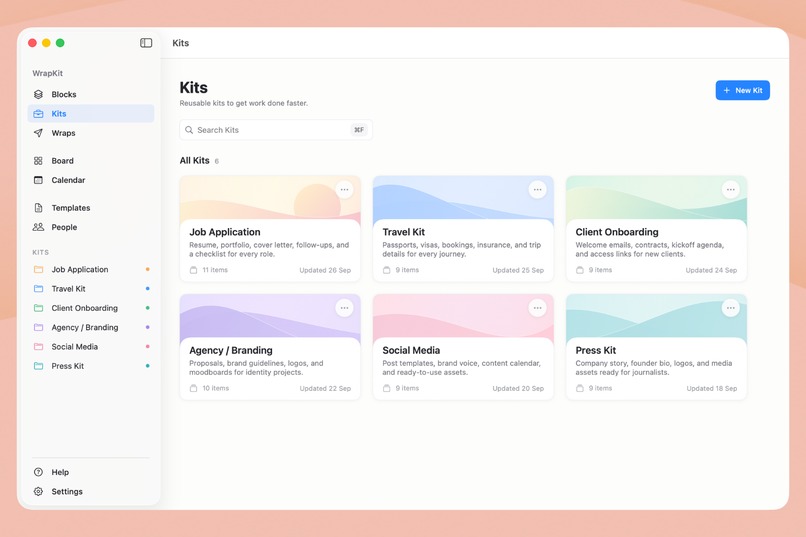The height and width of the screenshot is (537, 806).
Task: Select Social Media in sidebar list
Action: [90, 347]
